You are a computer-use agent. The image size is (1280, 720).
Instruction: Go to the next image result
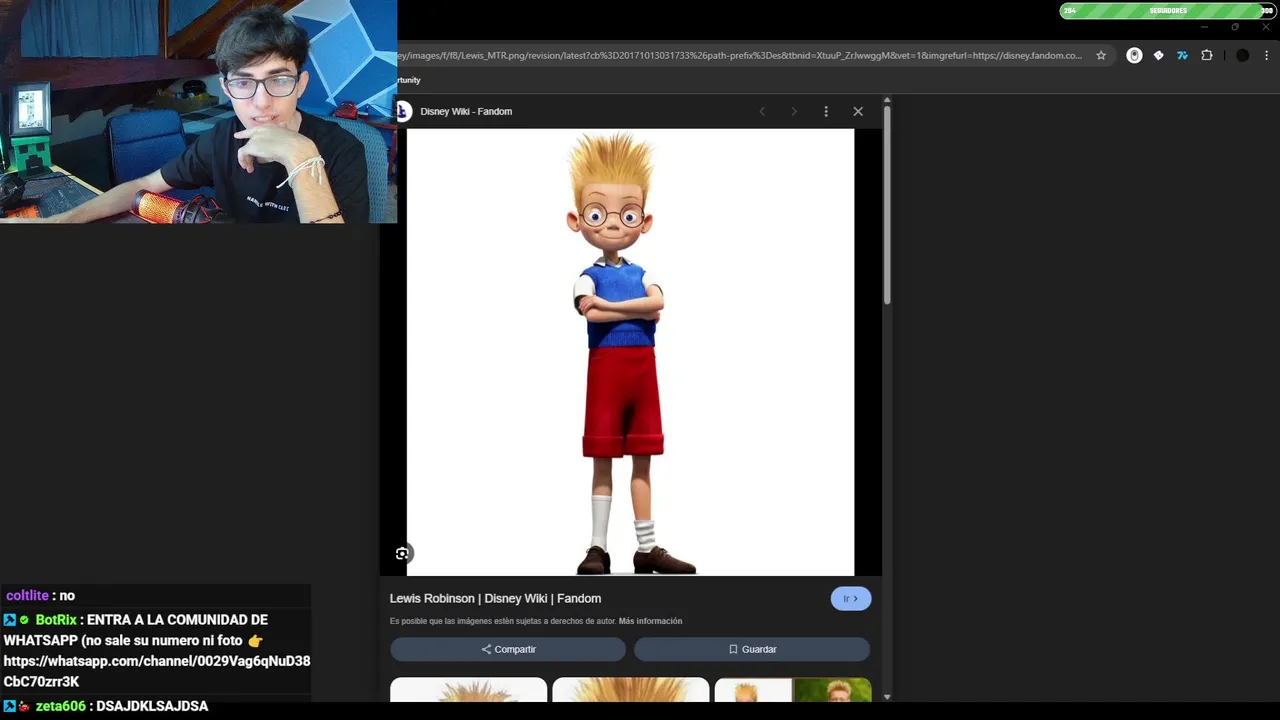pos(794,111)
